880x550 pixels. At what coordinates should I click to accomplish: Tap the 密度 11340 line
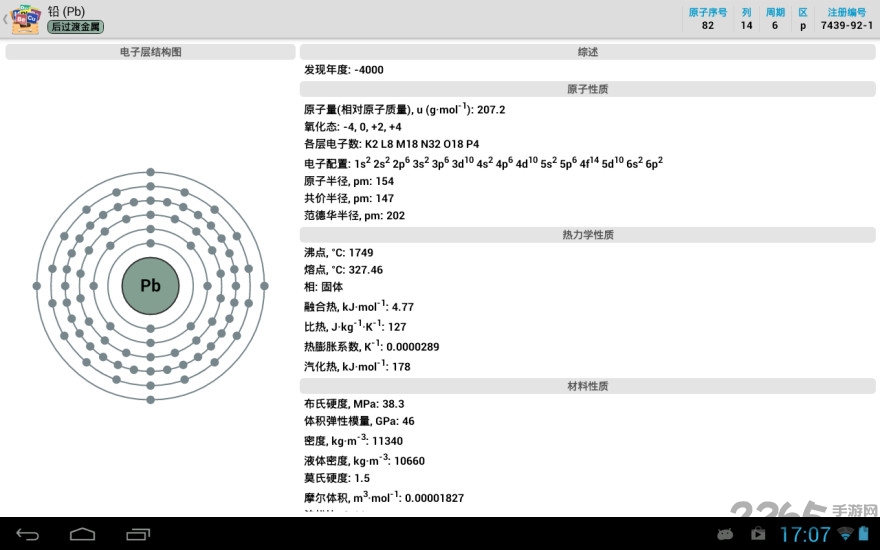tap(354, 440)
